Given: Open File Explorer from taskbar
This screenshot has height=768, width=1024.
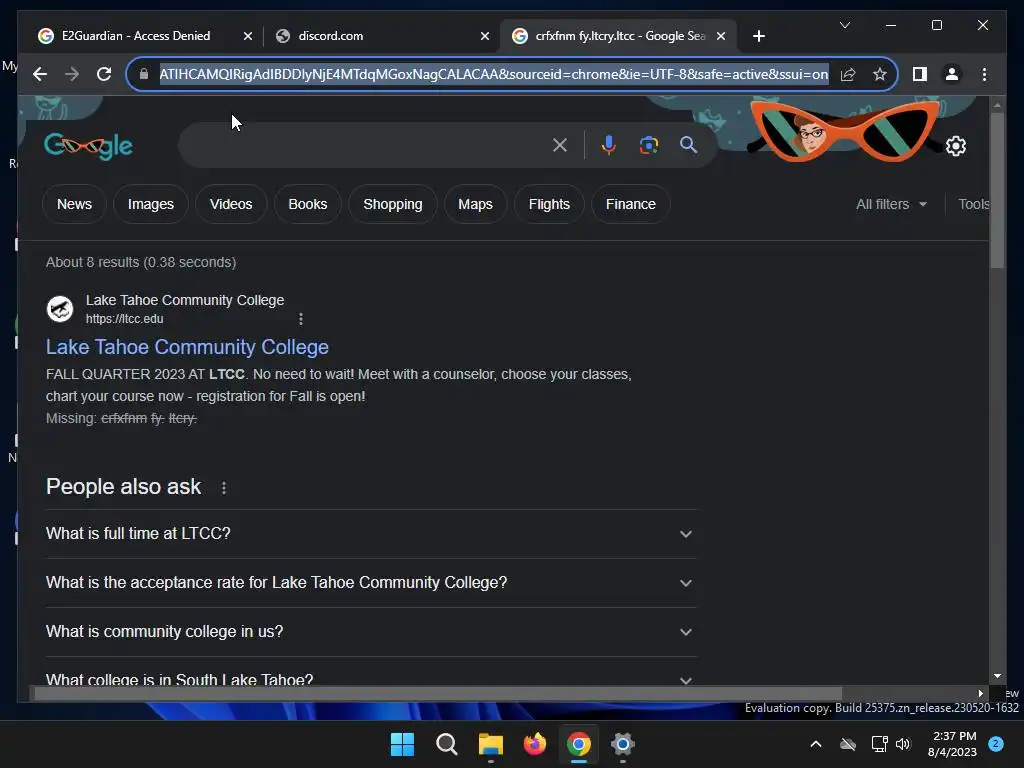Looking at the screenshot, I should (x=490, y=744).
